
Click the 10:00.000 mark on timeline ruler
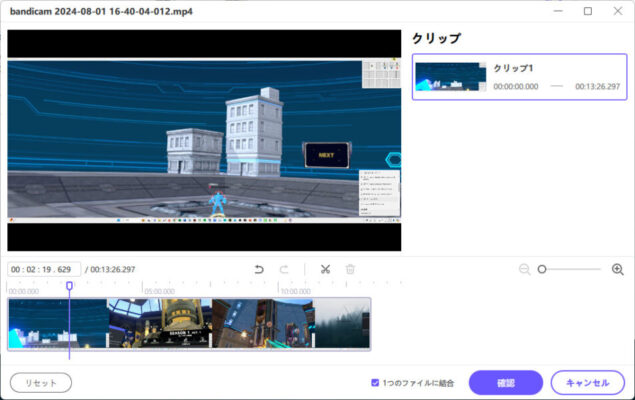point(296,291)
